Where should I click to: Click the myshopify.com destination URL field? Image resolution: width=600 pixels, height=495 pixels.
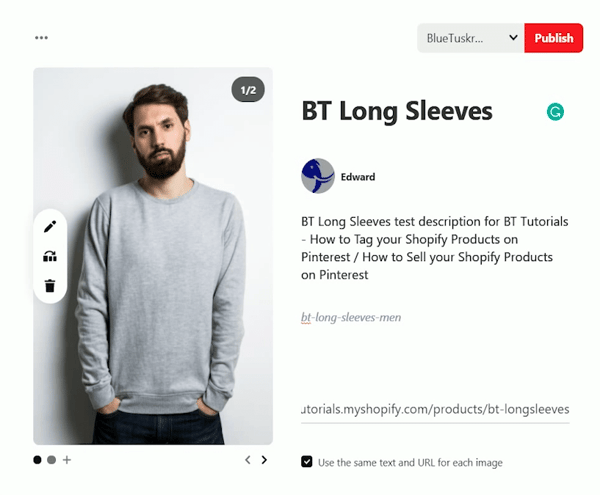pos(435,409)
